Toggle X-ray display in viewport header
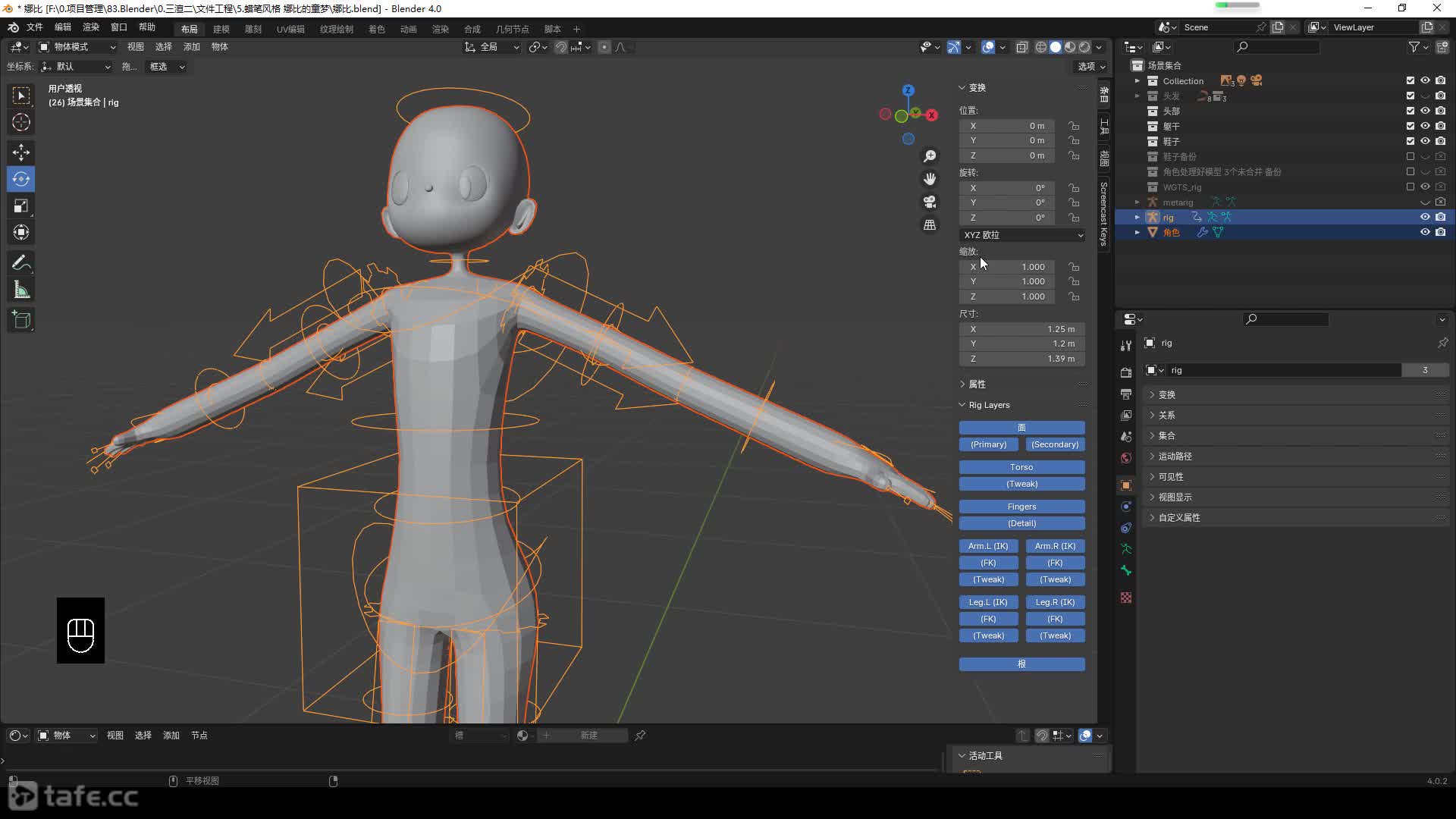The height and width of the screenshot is (819, 1456). (1021, 47)
